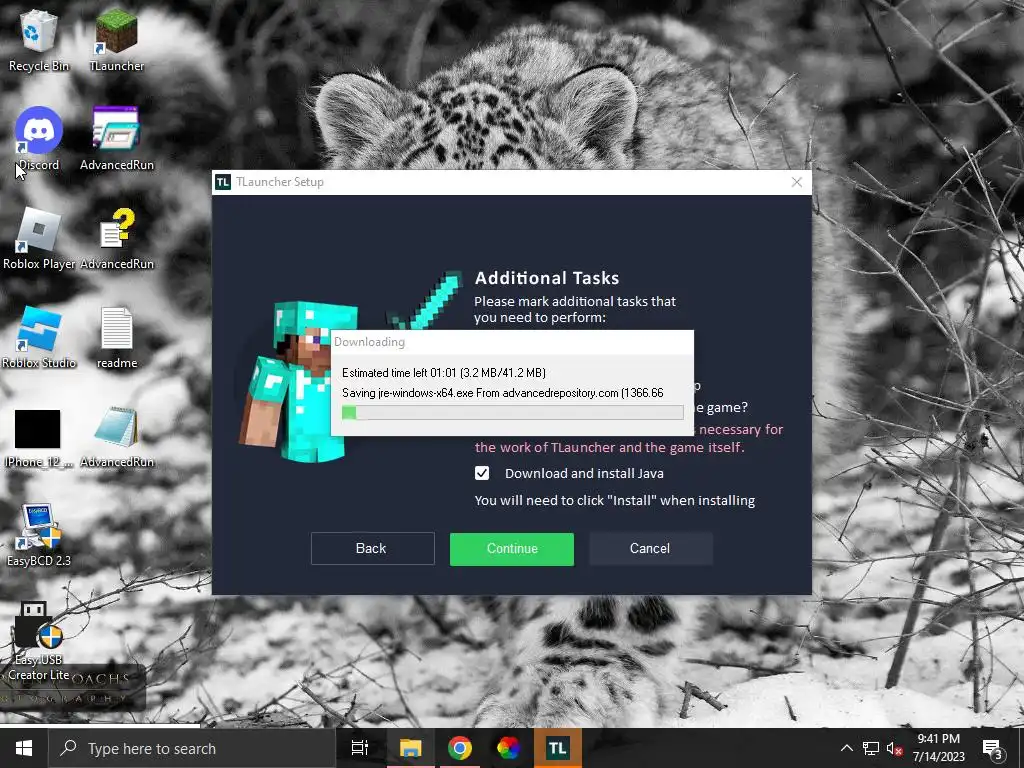
Task: Click the Estimated time left text
Action: click(x=444, y=373)
